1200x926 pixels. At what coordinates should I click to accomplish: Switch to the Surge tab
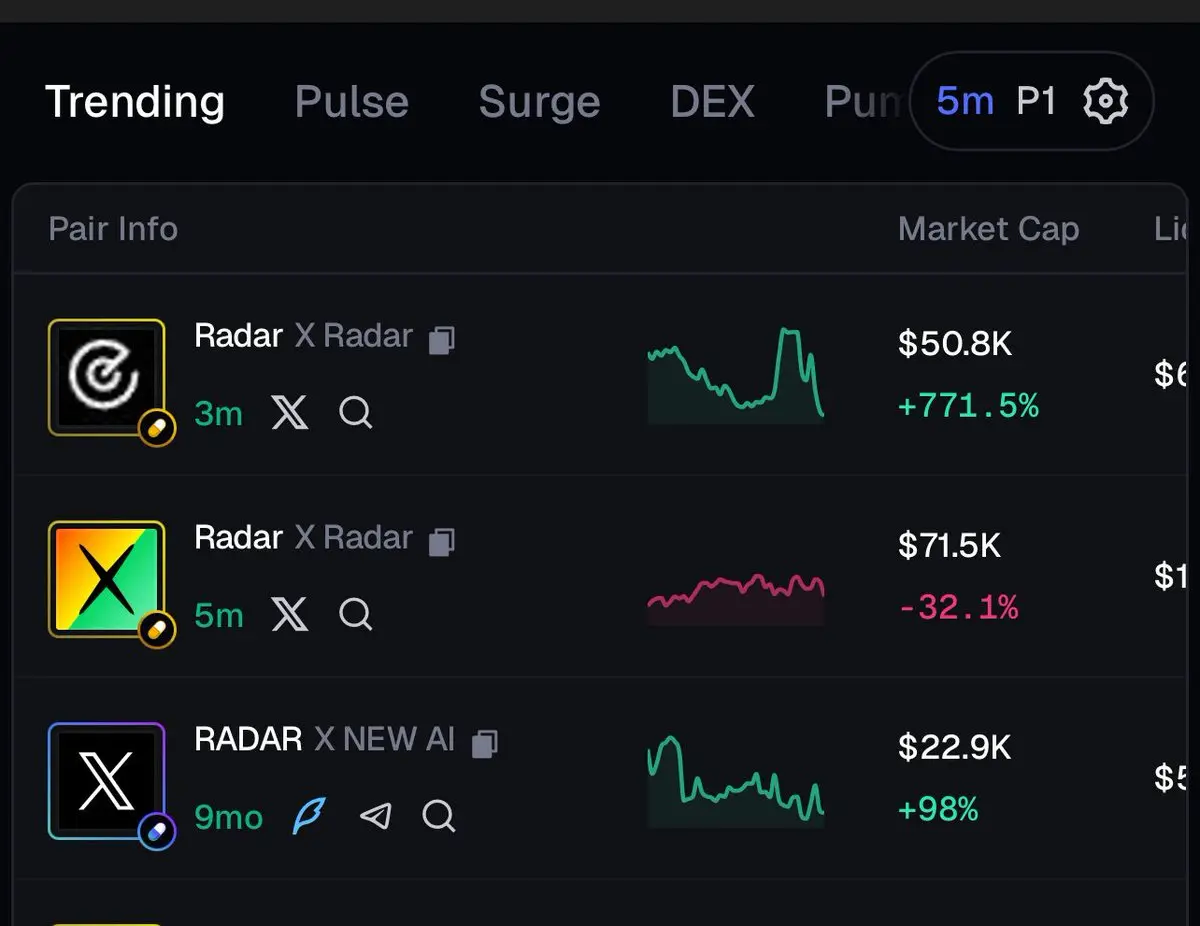[x=539, y=102]
